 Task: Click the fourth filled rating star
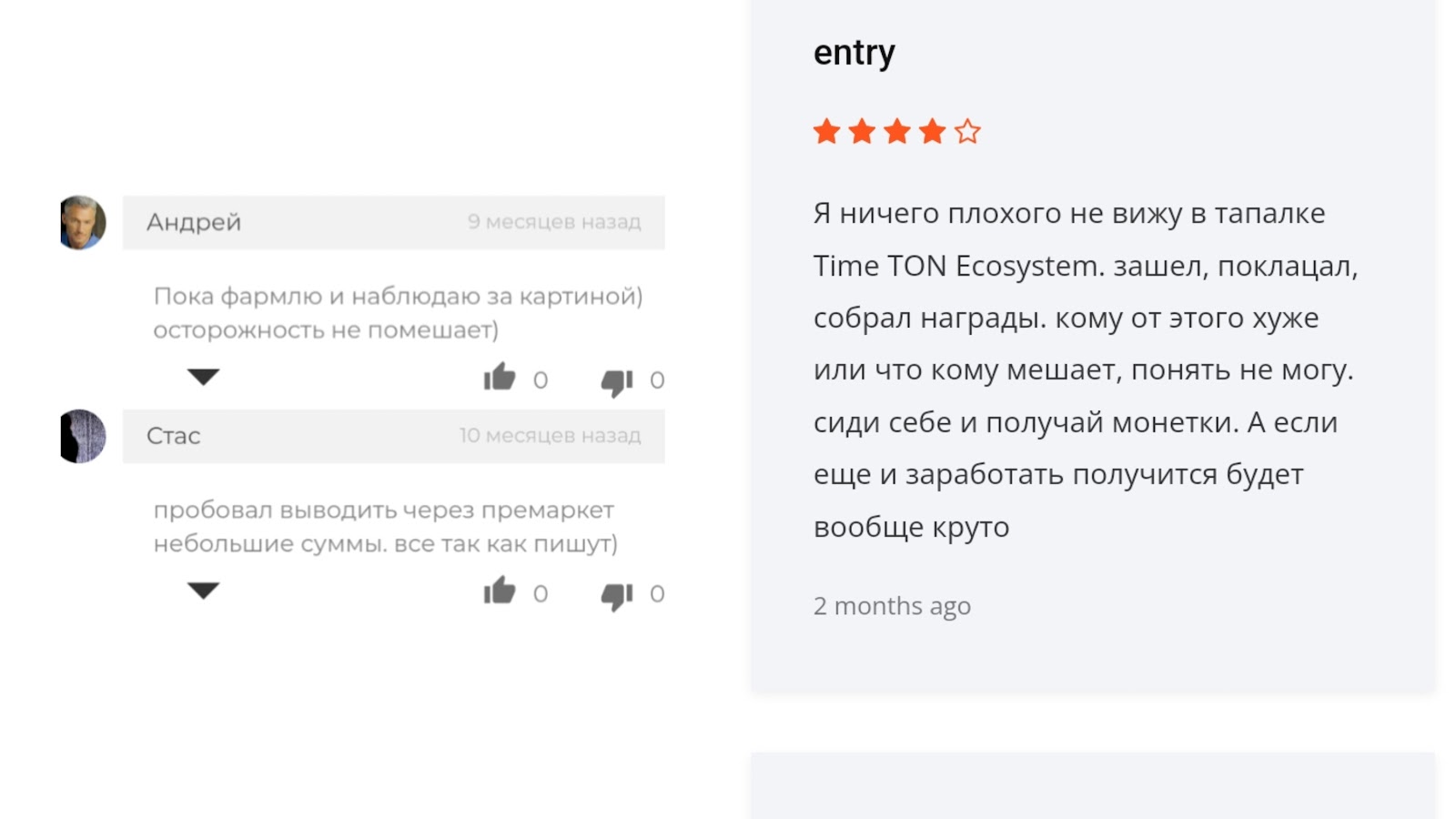click(932, 132)
